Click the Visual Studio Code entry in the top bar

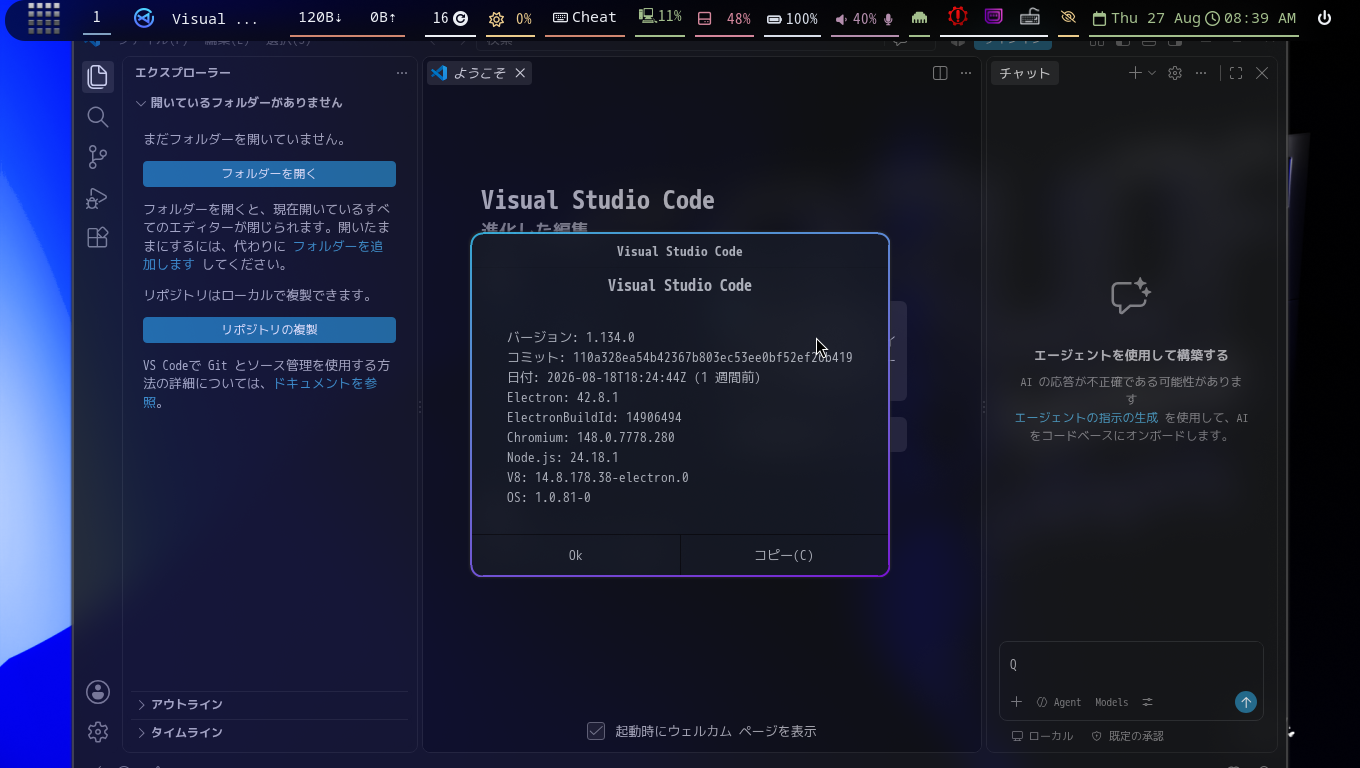tap(196, 18)
